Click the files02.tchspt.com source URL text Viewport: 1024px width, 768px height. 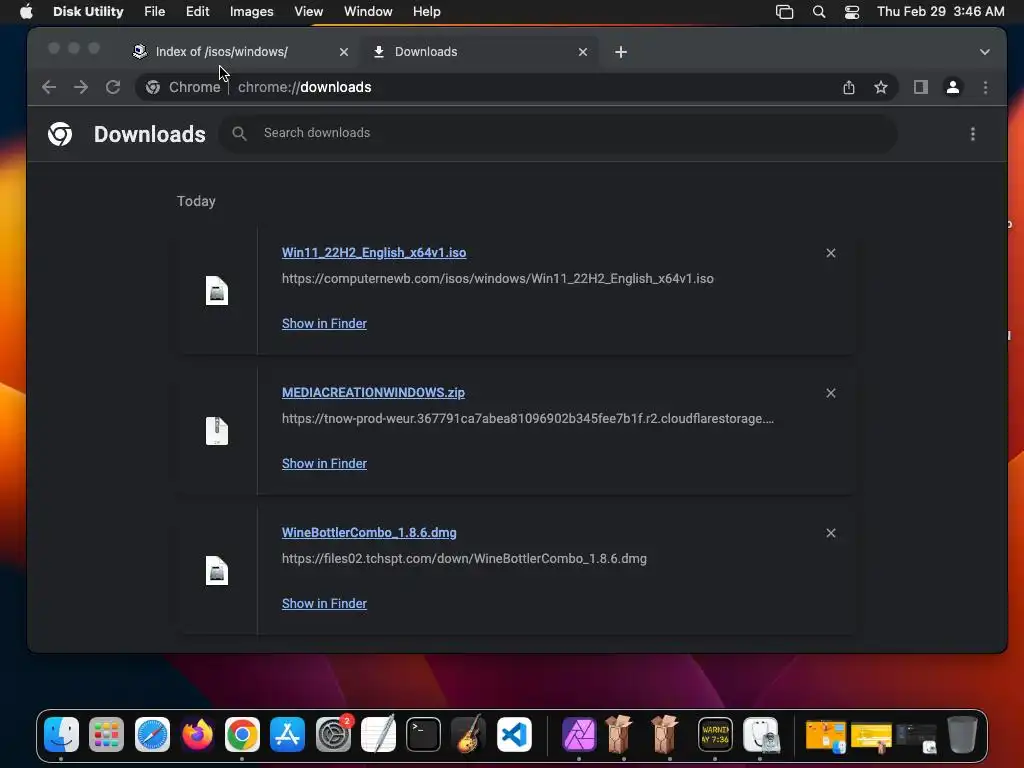click(x=464, y=558)
